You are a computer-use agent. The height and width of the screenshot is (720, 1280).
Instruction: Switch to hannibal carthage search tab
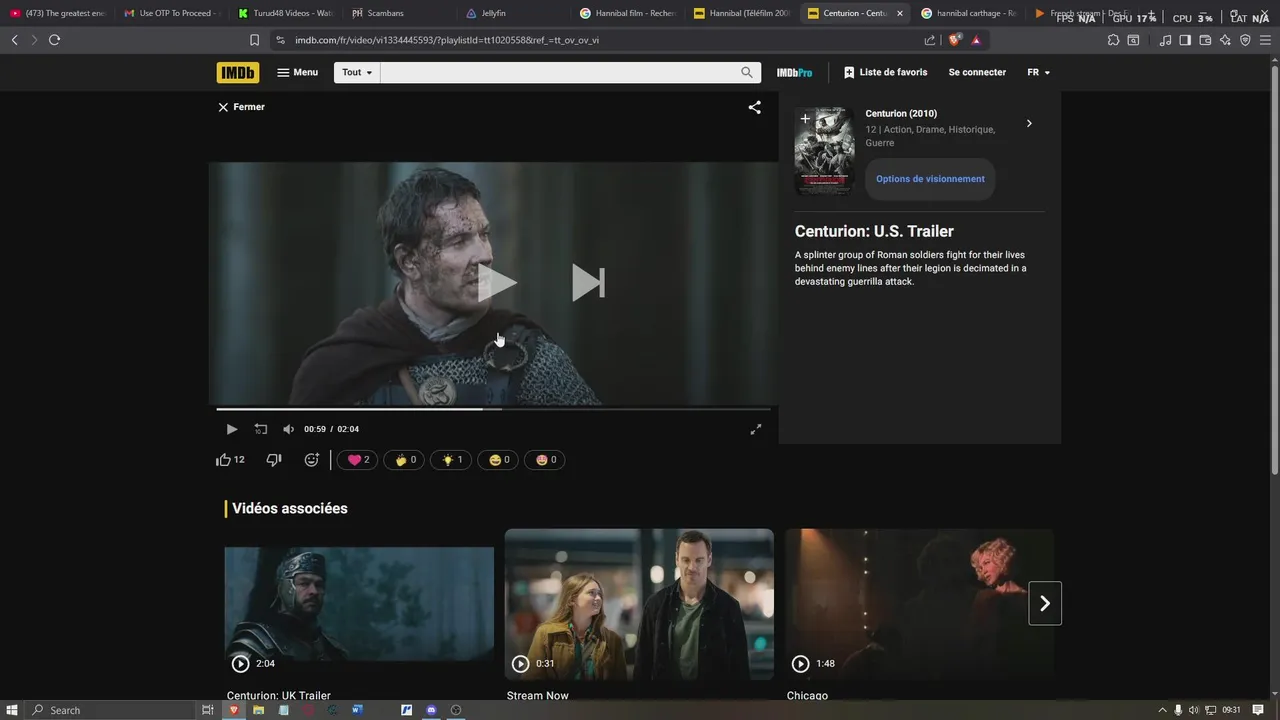tap(969, 13)
